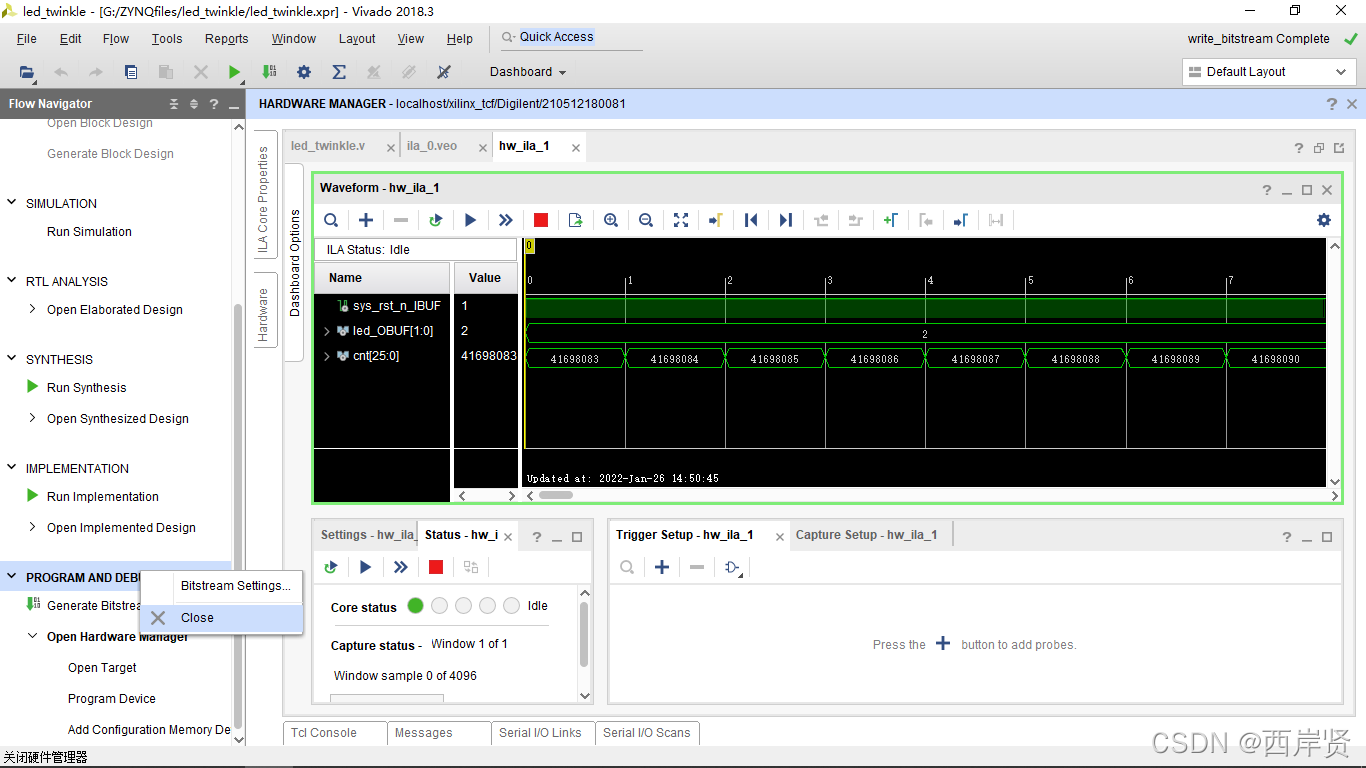Open waveform settings gear icon
Viewport: 1366px width, 768px height.
tap(1324, 220)
